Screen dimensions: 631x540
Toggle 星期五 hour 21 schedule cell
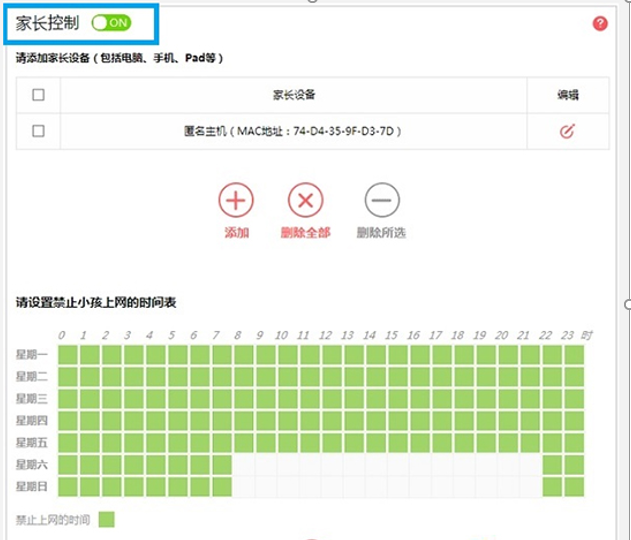[530, 442]
